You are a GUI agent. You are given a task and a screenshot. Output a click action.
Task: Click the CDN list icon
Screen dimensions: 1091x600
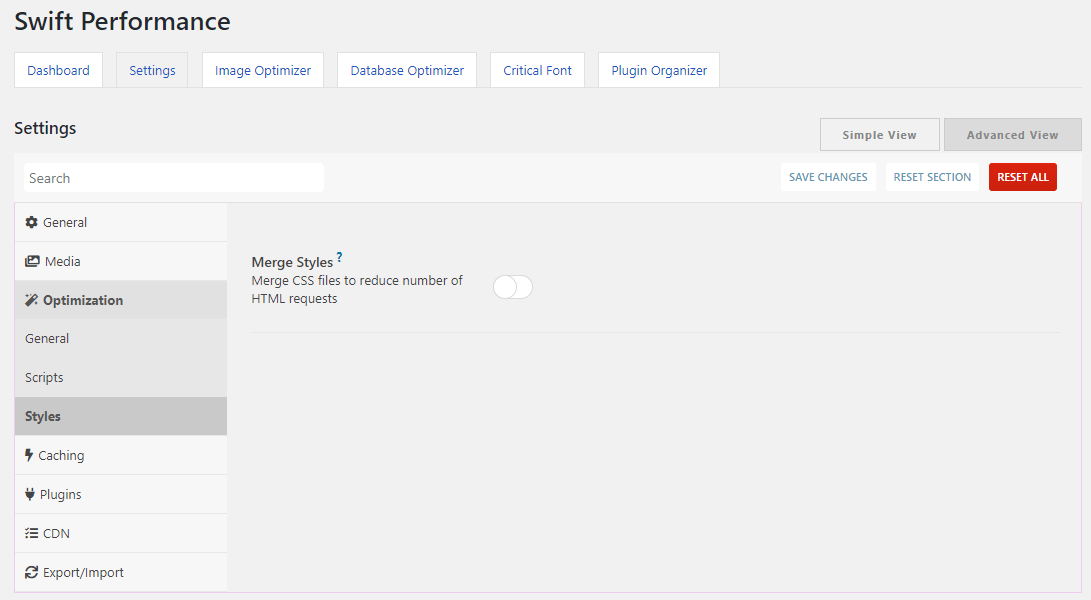click(31, 533)
